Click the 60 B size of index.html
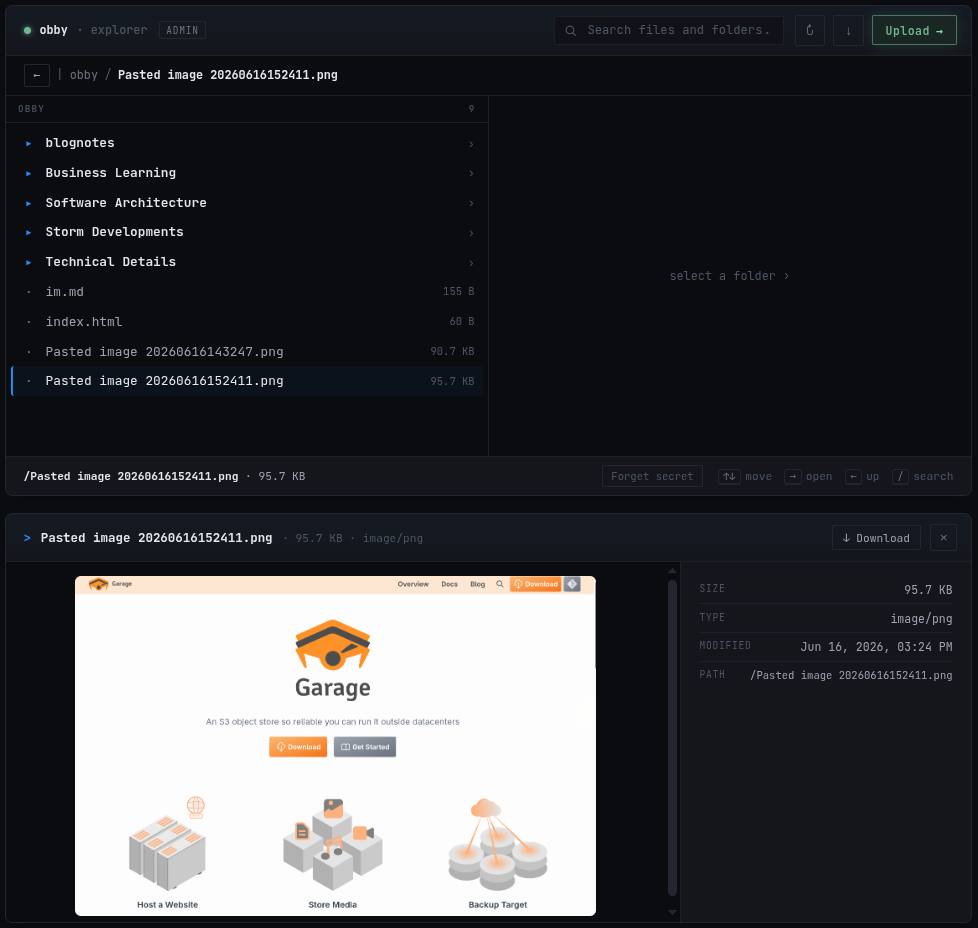This screenshot has width=978, height=928. 462,321
